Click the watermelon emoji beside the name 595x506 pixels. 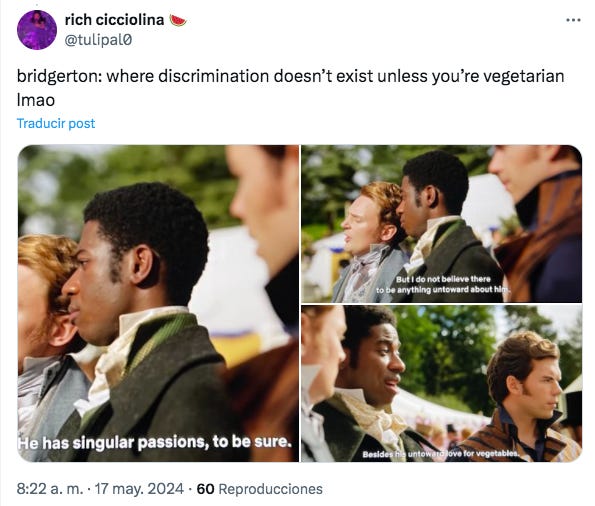pos(178,20)
